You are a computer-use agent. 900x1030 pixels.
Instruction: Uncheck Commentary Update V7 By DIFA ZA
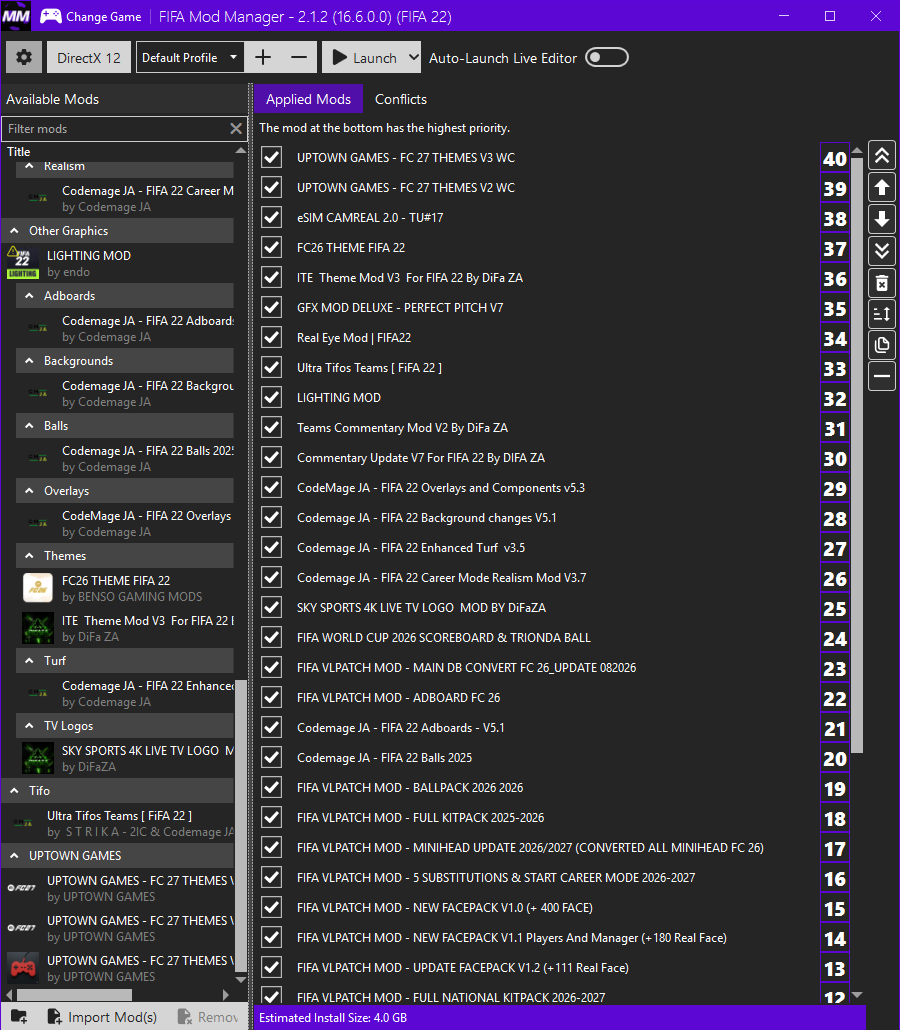click(271, 458)
